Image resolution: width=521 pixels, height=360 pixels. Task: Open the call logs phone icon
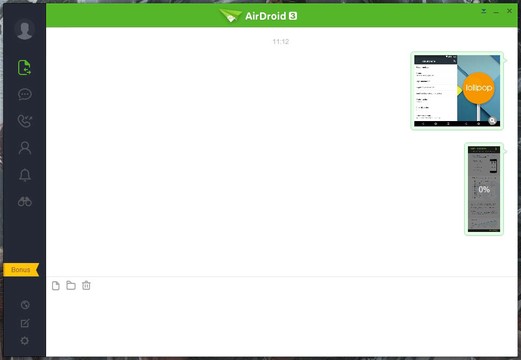[x=25, y=121]
